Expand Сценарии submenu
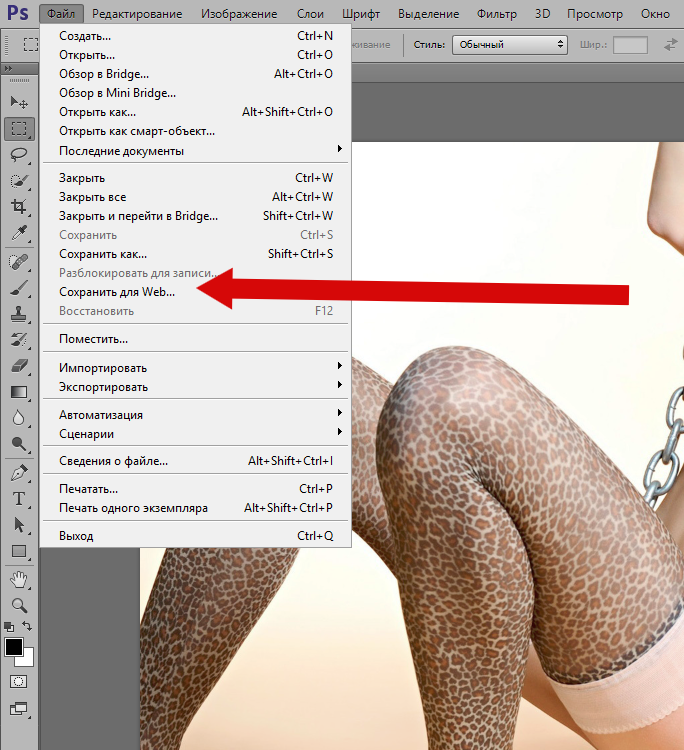This screenshot has height=750, width=684. [x=194, y=434]
